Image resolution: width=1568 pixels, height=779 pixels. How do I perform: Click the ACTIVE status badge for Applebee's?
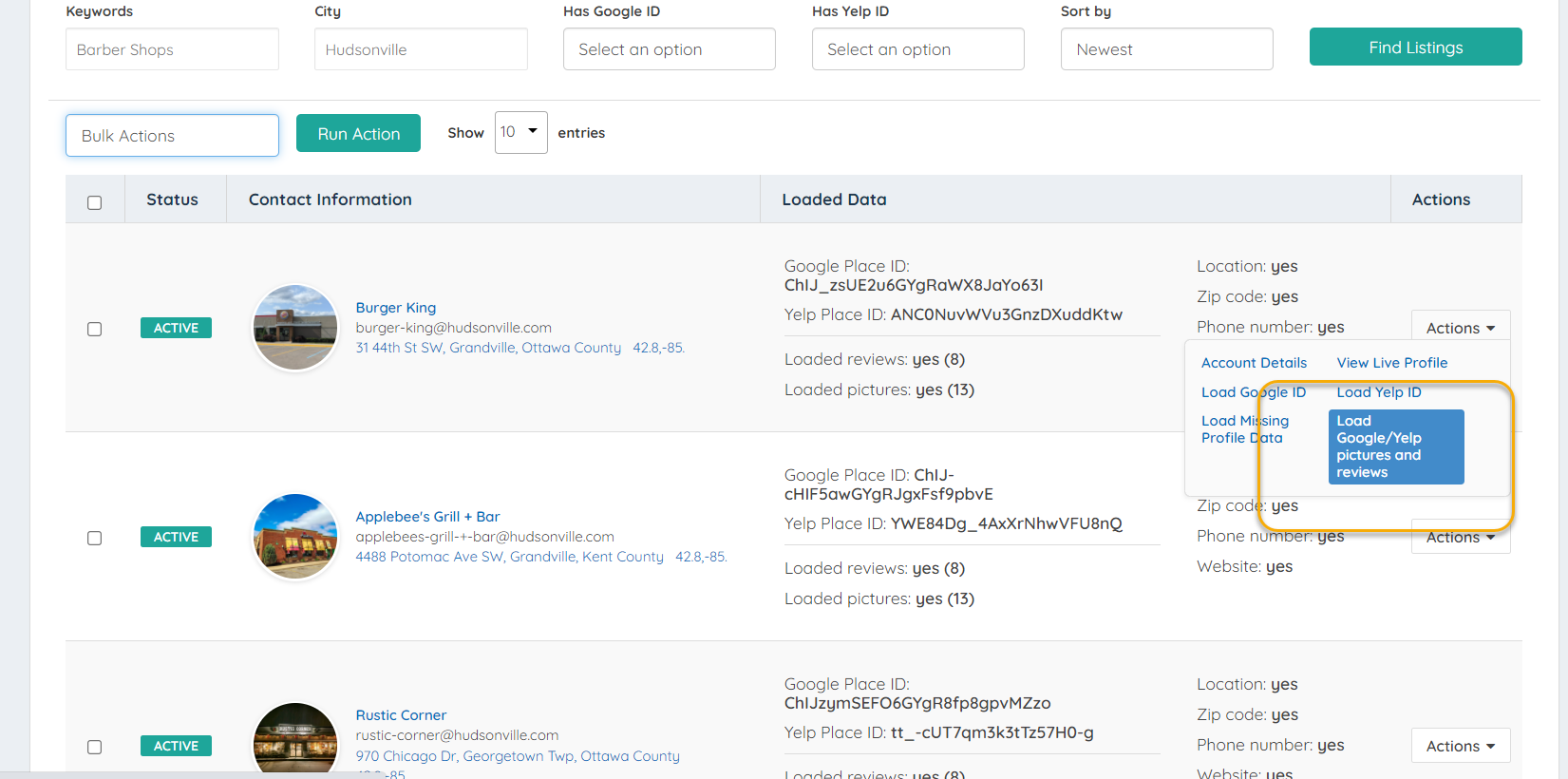click(176, 537)
